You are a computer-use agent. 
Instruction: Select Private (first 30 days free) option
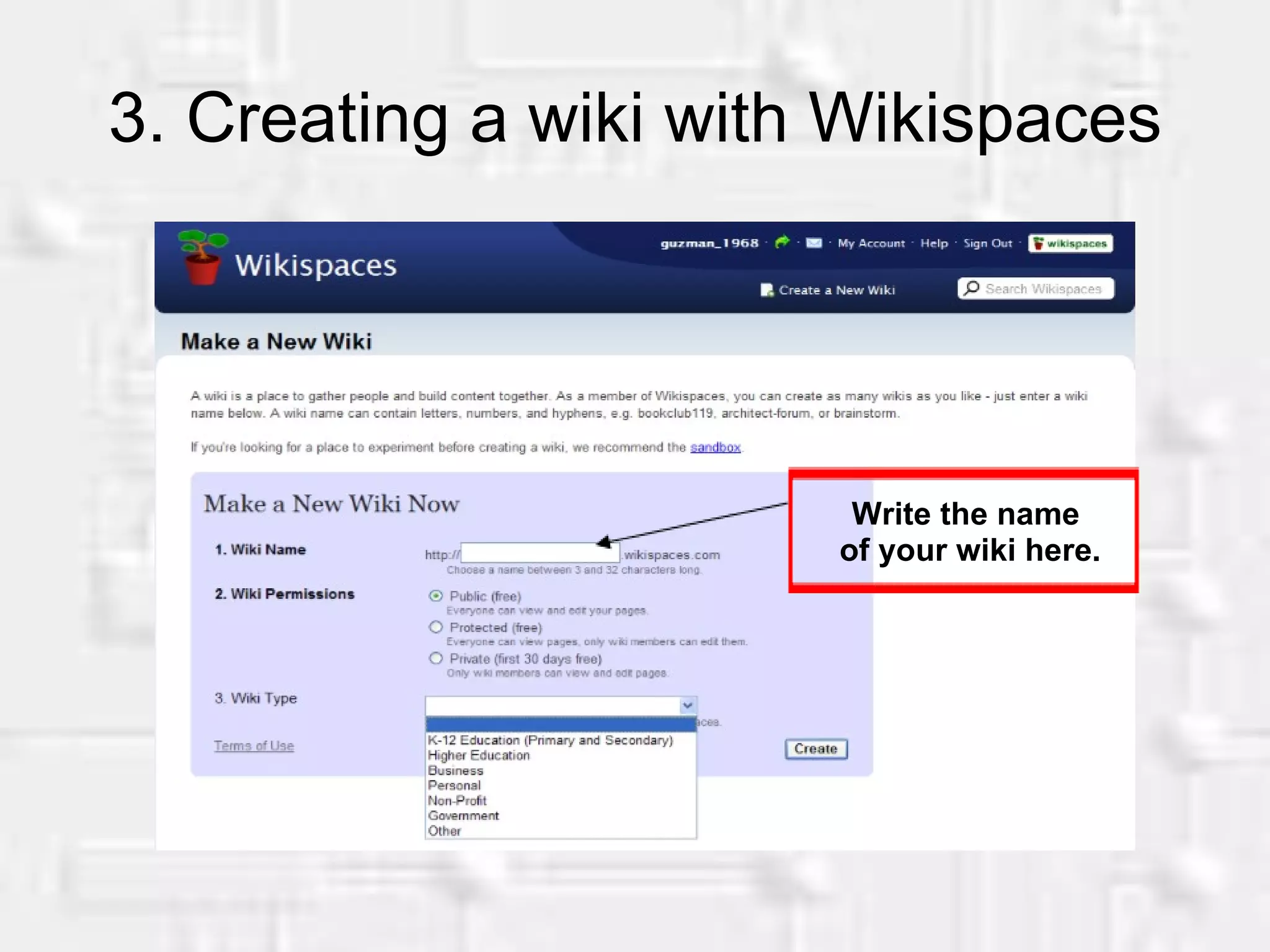pyautogui.click(x=436, y=658)
